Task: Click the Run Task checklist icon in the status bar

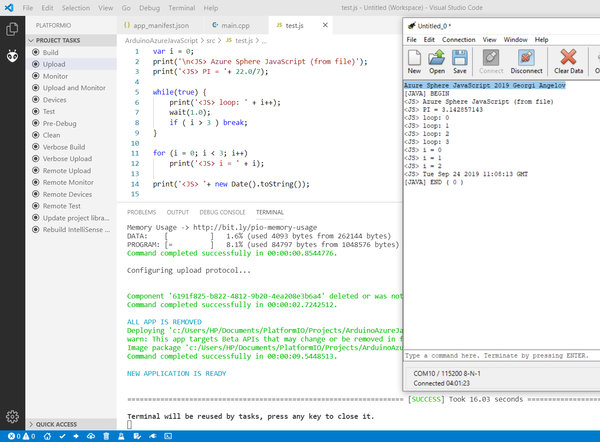Action: [137, 436]
